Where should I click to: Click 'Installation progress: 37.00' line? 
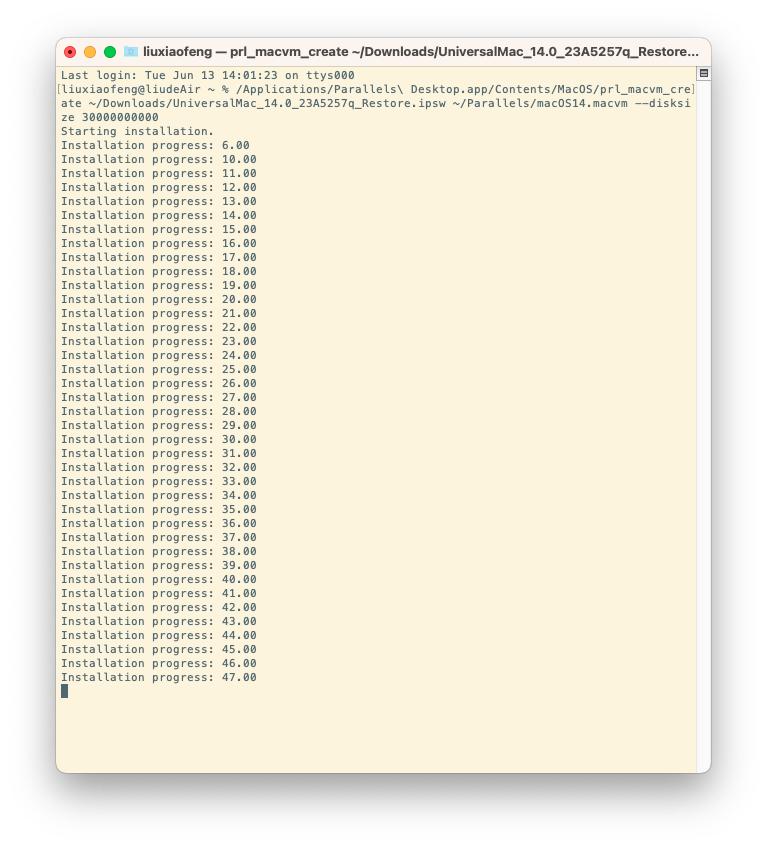[x=158, y=537]
